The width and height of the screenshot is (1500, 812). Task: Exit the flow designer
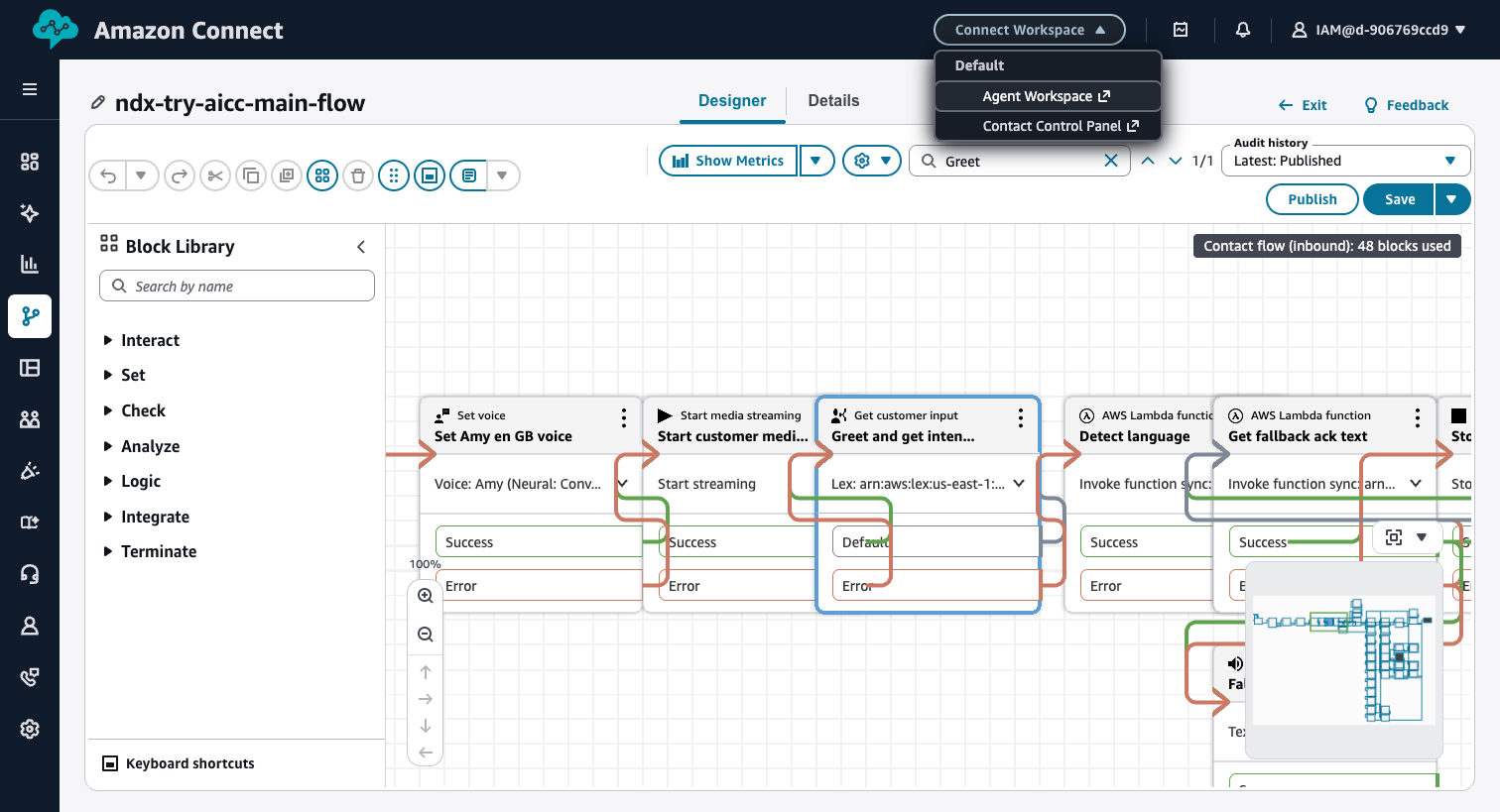[x=1303, y=105]
